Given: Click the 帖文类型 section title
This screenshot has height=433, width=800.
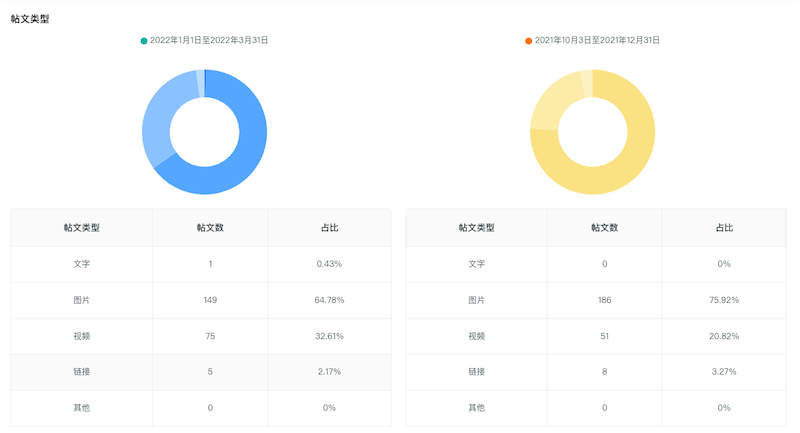Looking at the screenshot, I should click(31, 19).
